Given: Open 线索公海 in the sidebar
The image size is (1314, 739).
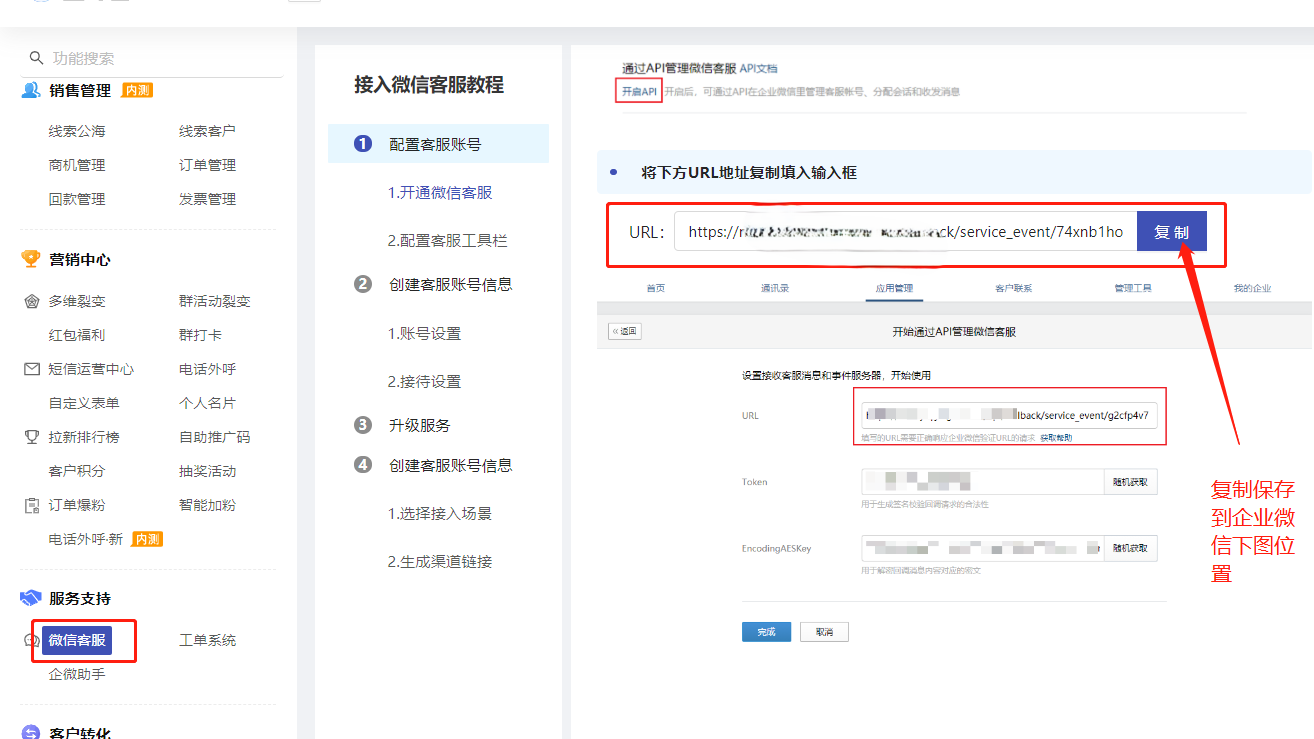Looking at the screenshot, I should [x=77, y=131].
